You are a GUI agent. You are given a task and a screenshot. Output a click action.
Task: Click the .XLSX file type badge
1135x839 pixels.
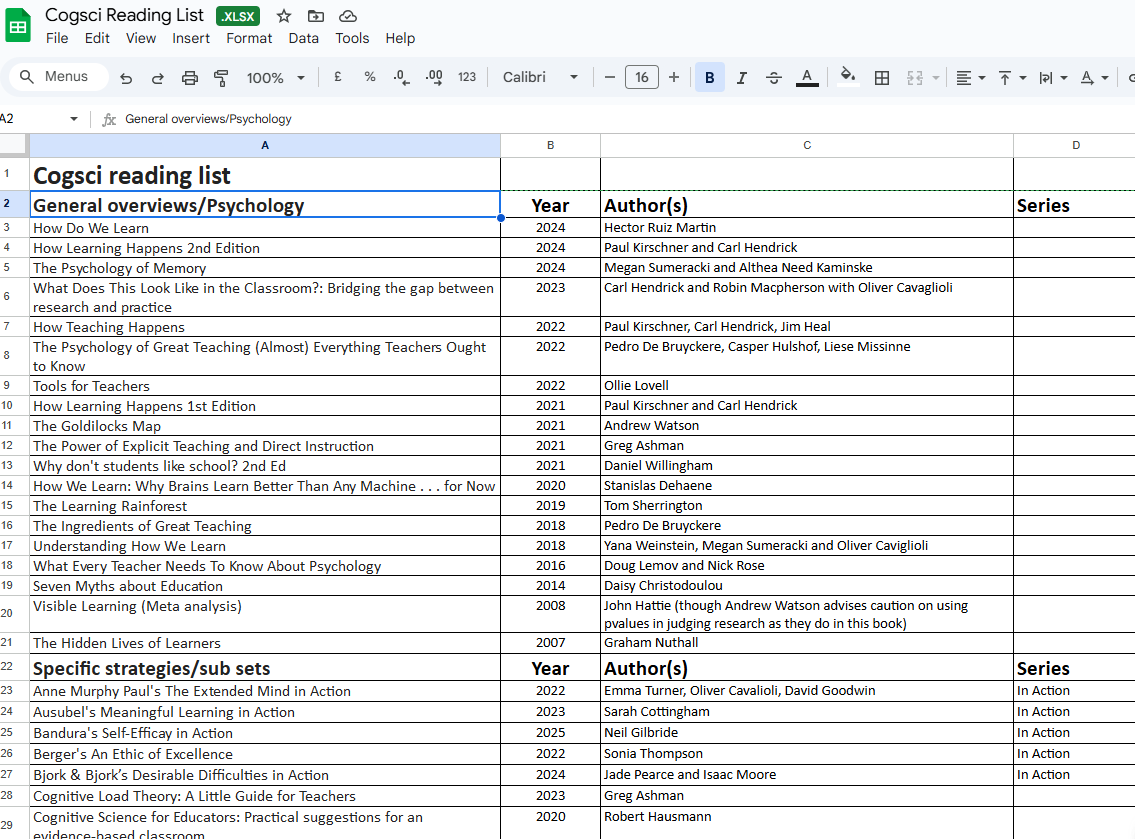tap(238, 16)
